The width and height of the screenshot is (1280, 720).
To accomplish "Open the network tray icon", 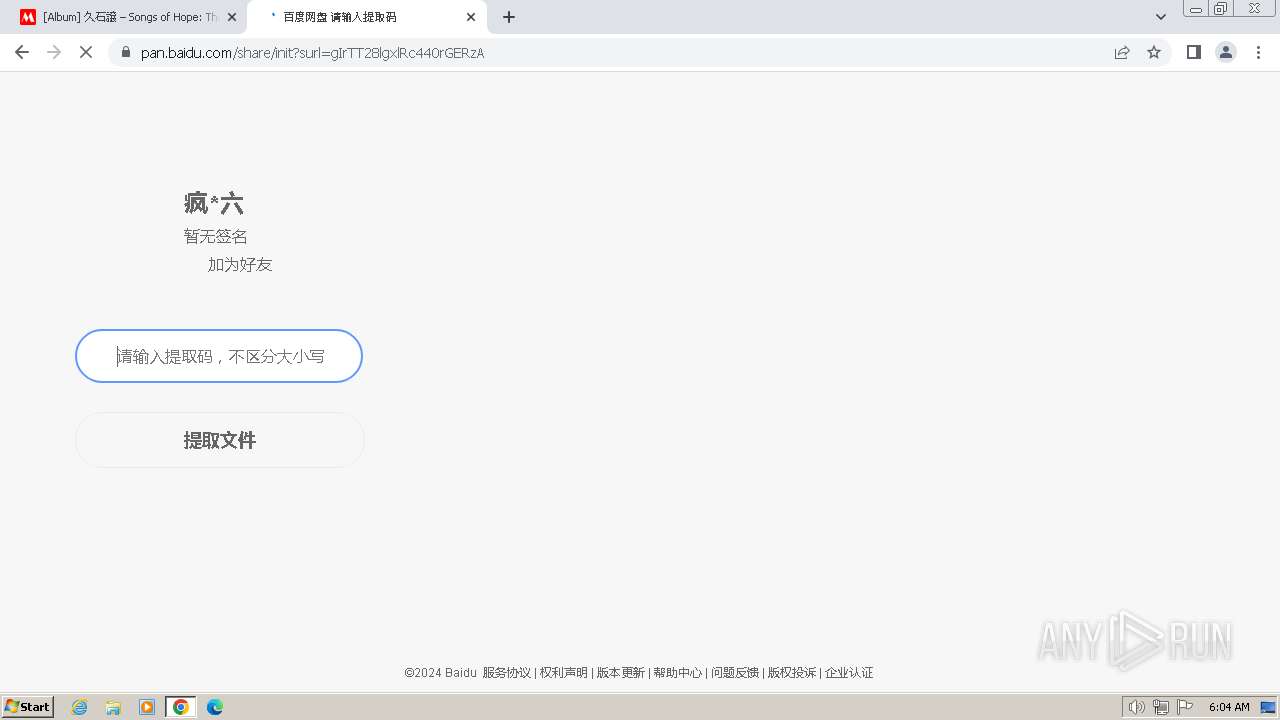I will click(x=1161, y=707).
